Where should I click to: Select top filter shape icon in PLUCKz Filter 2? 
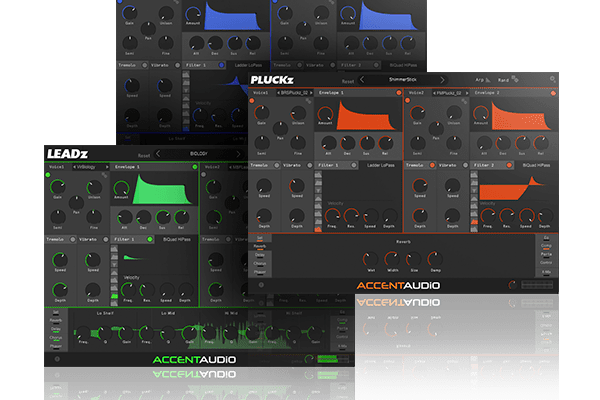point(474,175)
